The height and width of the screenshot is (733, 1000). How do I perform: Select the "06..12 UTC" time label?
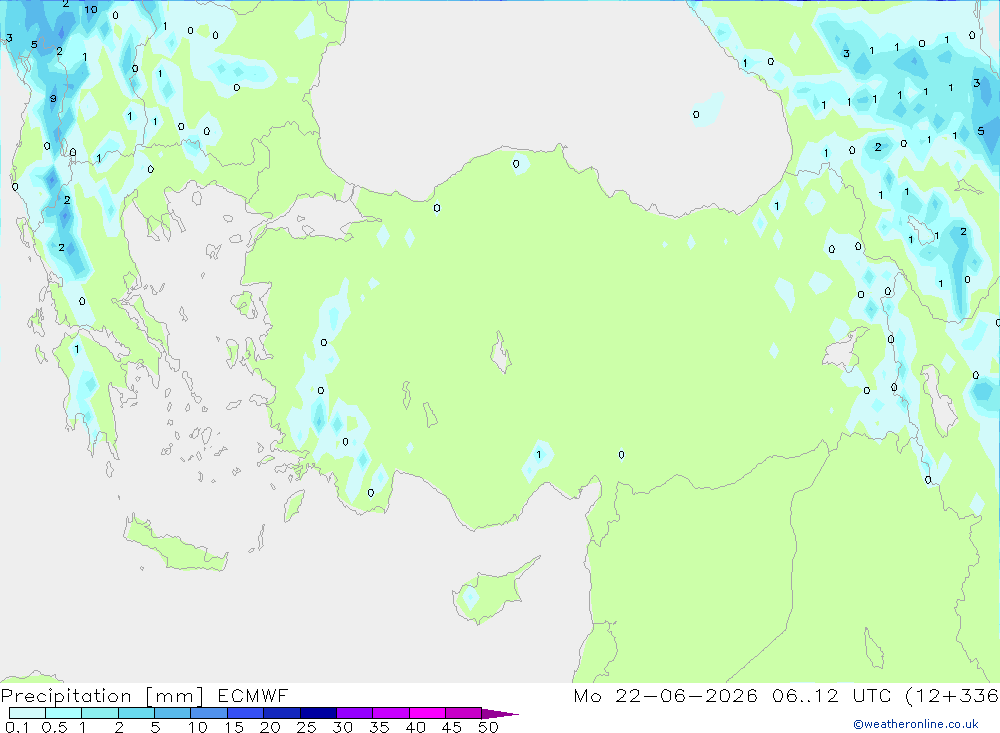click(x=831, y=695)
